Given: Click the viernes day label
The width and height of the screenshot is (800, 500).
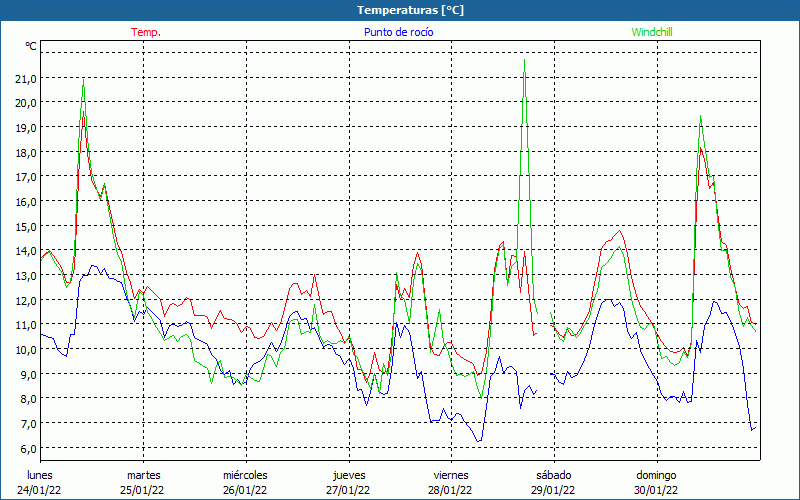Looking at the screenshot, I should [x=451, y=475].
